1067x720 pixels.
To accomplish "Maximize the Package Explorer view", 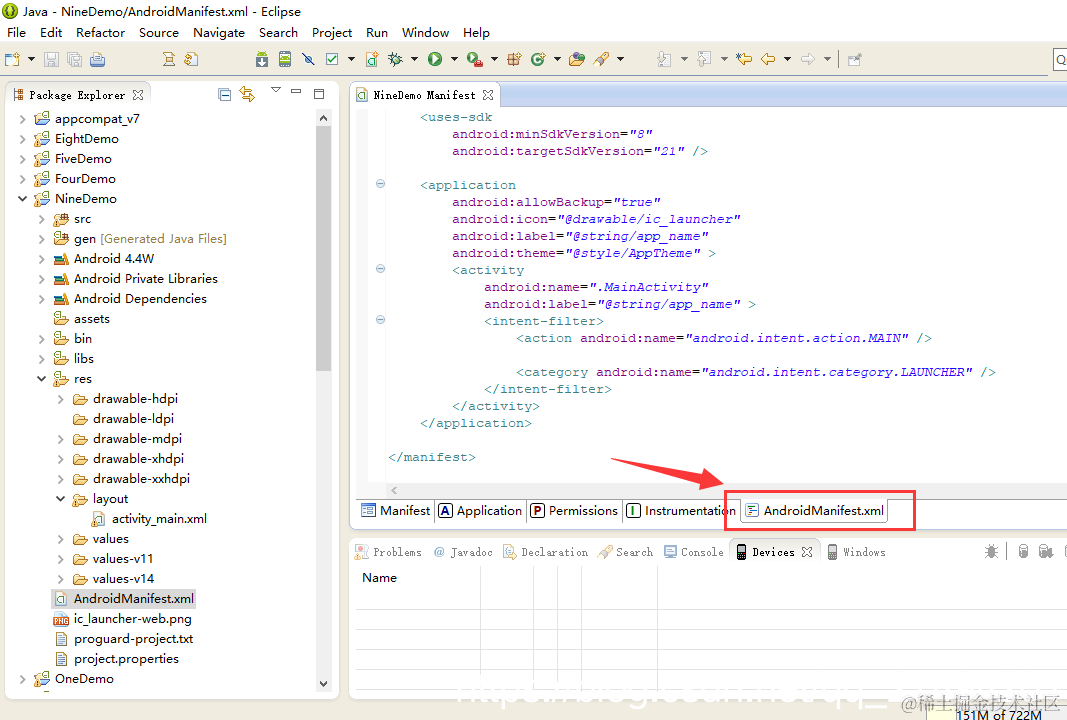I will click(x=319, y=94).
